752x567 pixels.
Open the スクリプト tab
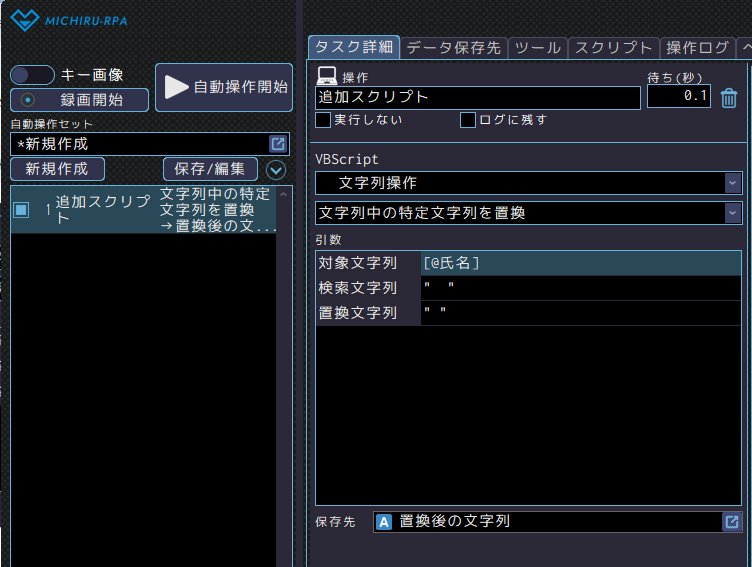pyautogui.click(x=614, y=47)
